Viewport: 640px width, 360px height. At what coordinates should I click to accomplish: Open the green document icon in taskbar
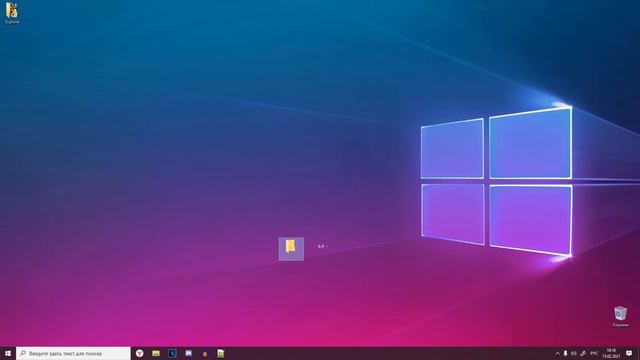click(221, 353)
